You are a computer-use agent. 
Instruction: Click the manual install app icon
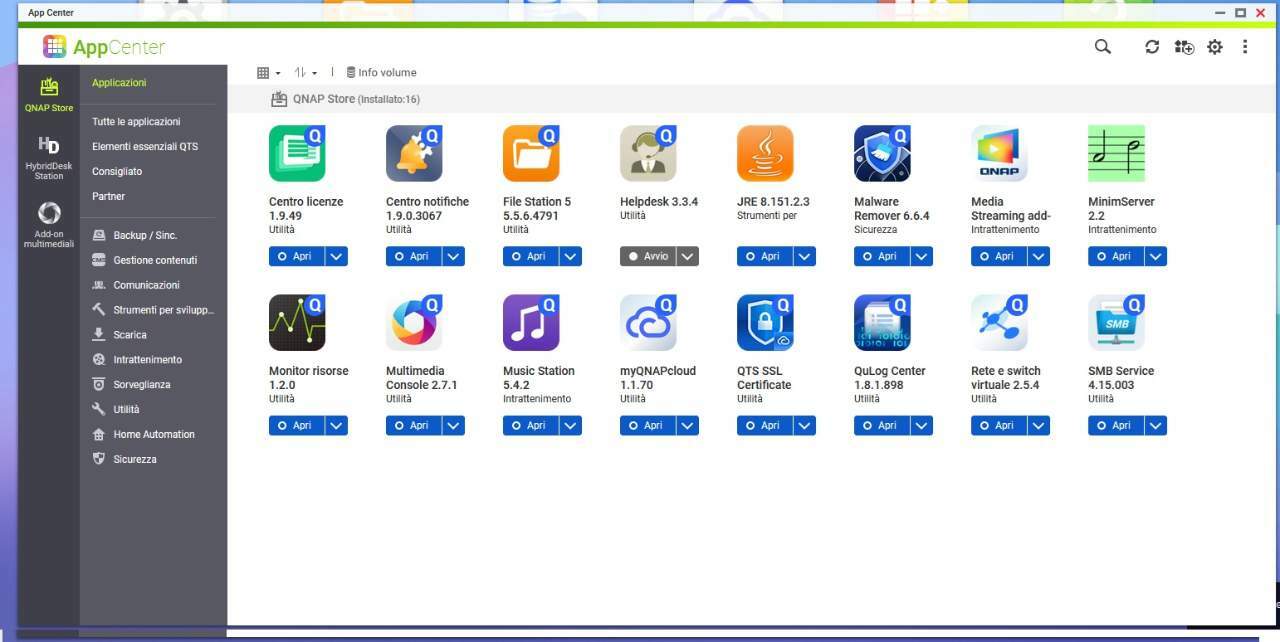pos(1184,47)
